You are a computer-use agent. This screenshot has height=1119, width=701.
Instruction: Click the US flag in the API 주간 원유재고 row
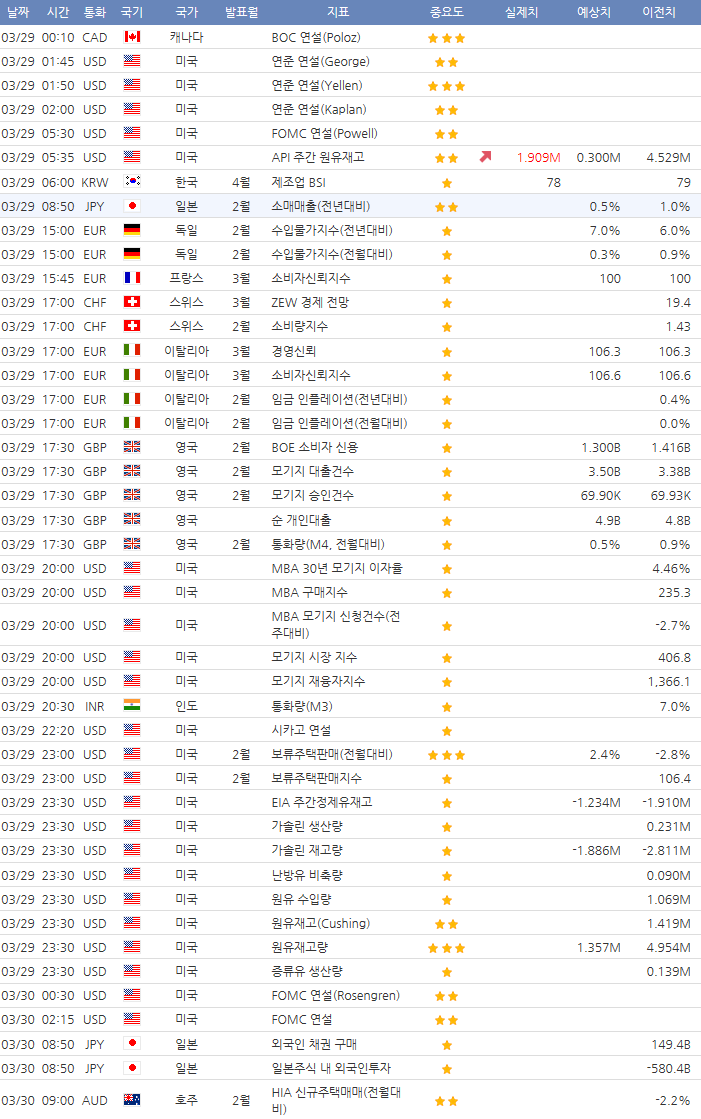tap(132, 156)
